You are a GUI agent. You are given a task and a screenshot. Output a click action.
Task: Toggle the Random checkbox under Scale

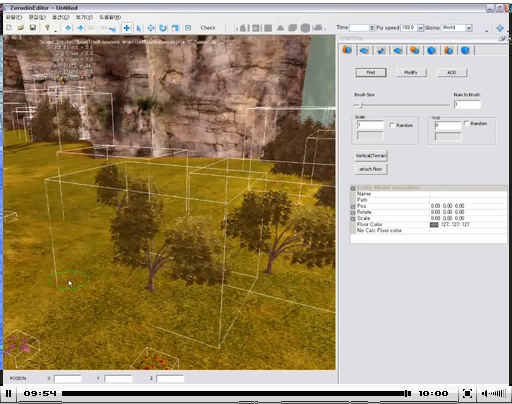click(392, 125)
